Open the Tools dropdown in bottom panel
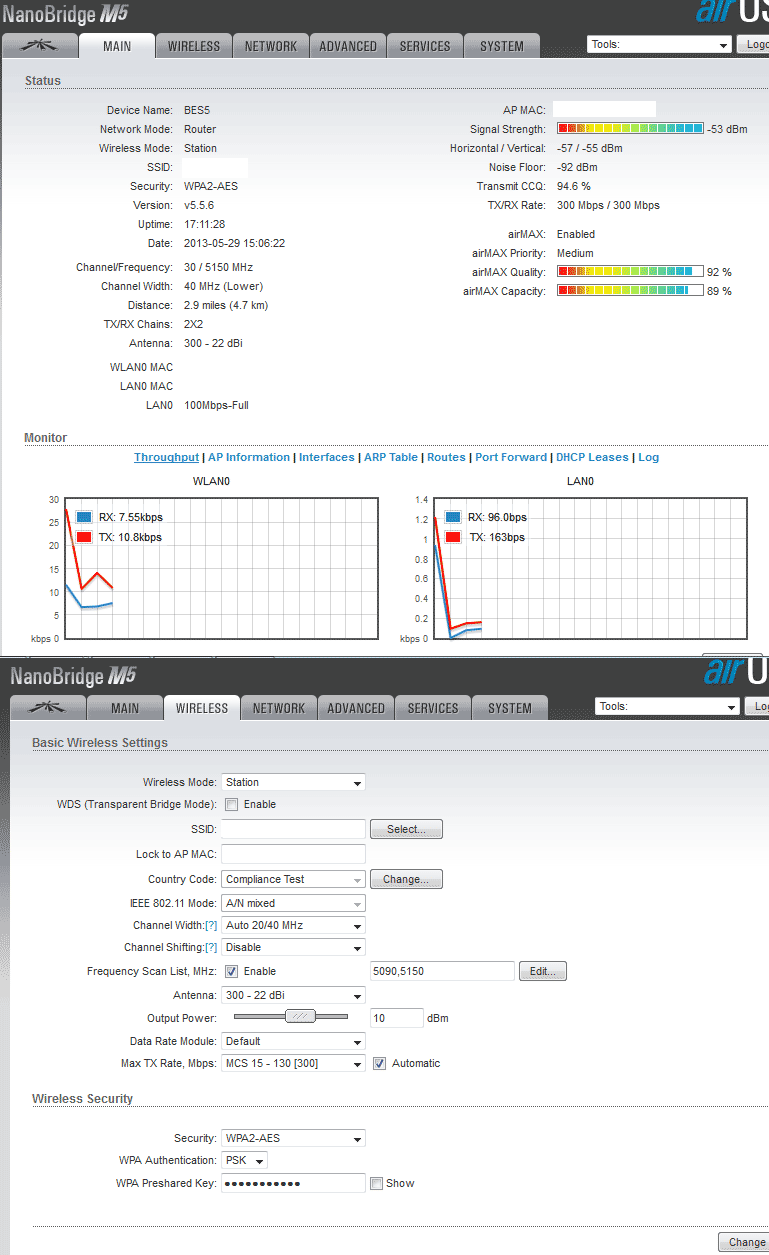The image size is (769, 1255). click(x=667, y=706)
